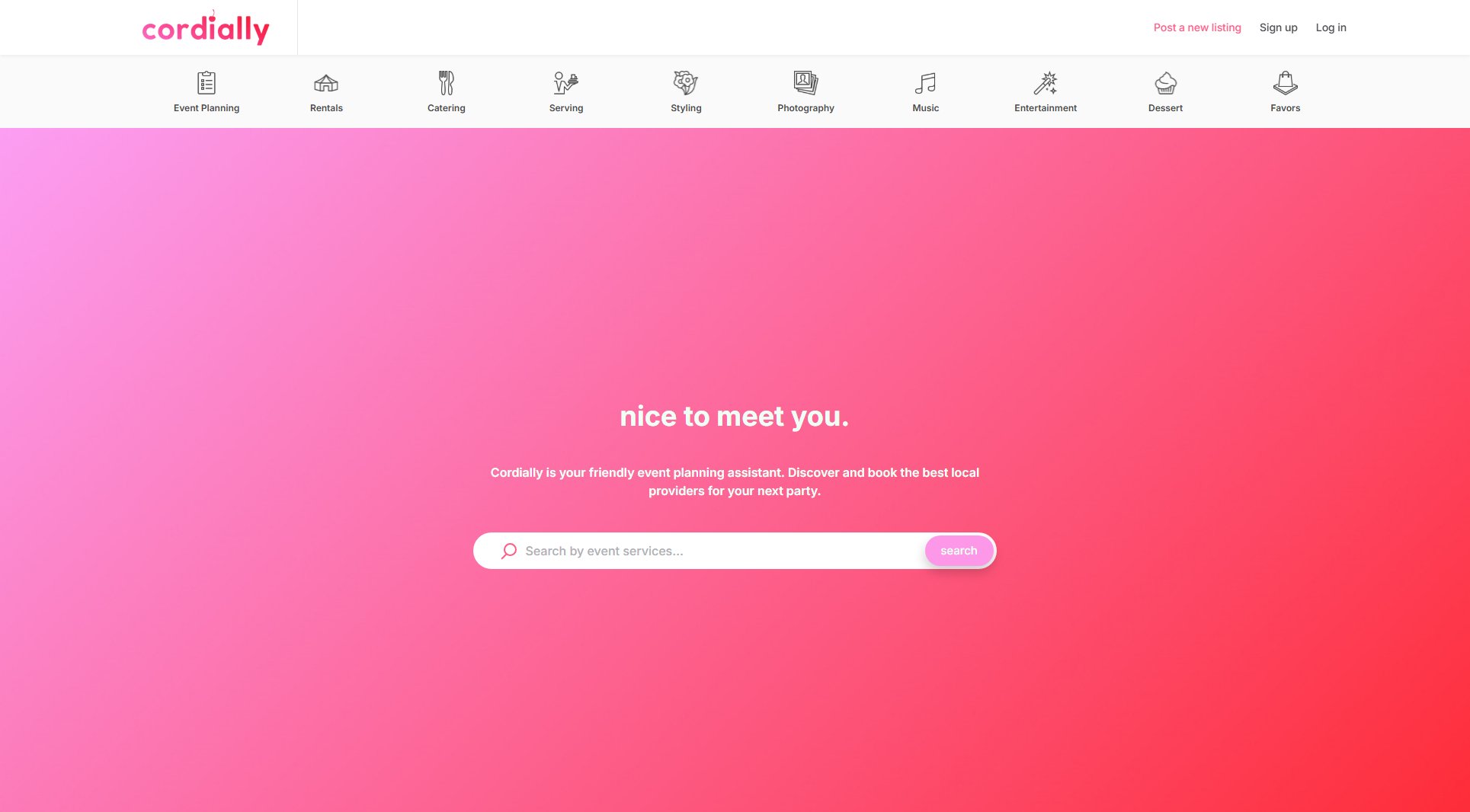Click the Post a new listing link
The image size is (1470, 812).
click(1196, 27)
